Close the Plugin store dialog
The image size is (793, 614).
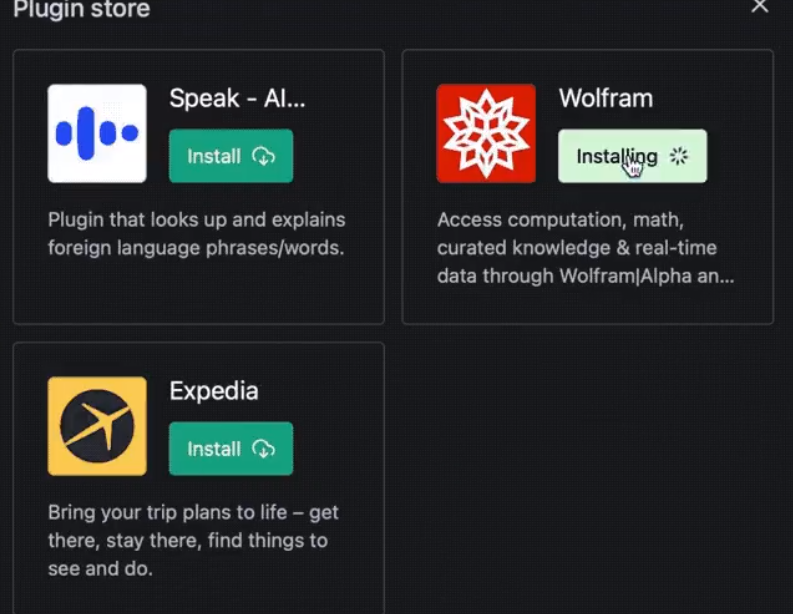[760, 6]
